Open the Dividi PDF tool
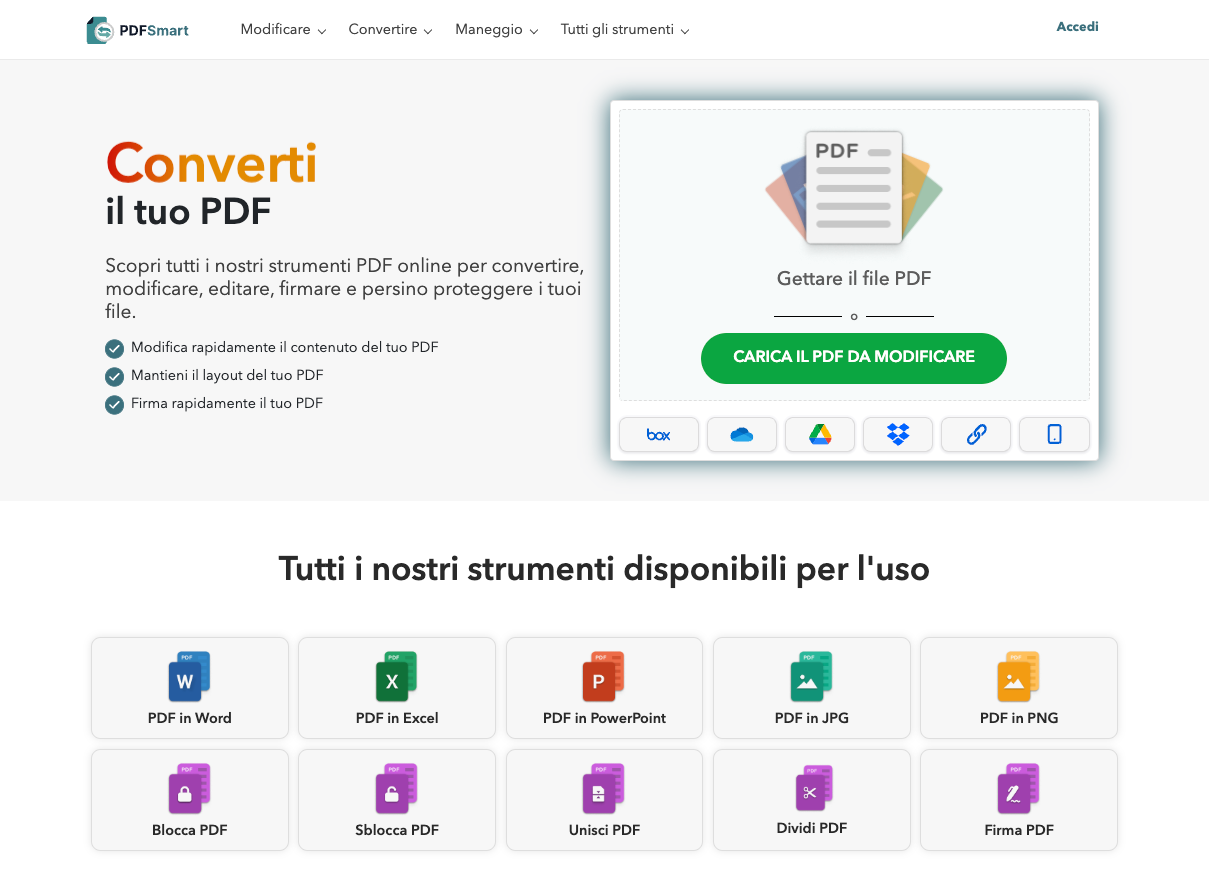Image resolution: width=1209 pixels, height=884 pixels. click(811, 800)
